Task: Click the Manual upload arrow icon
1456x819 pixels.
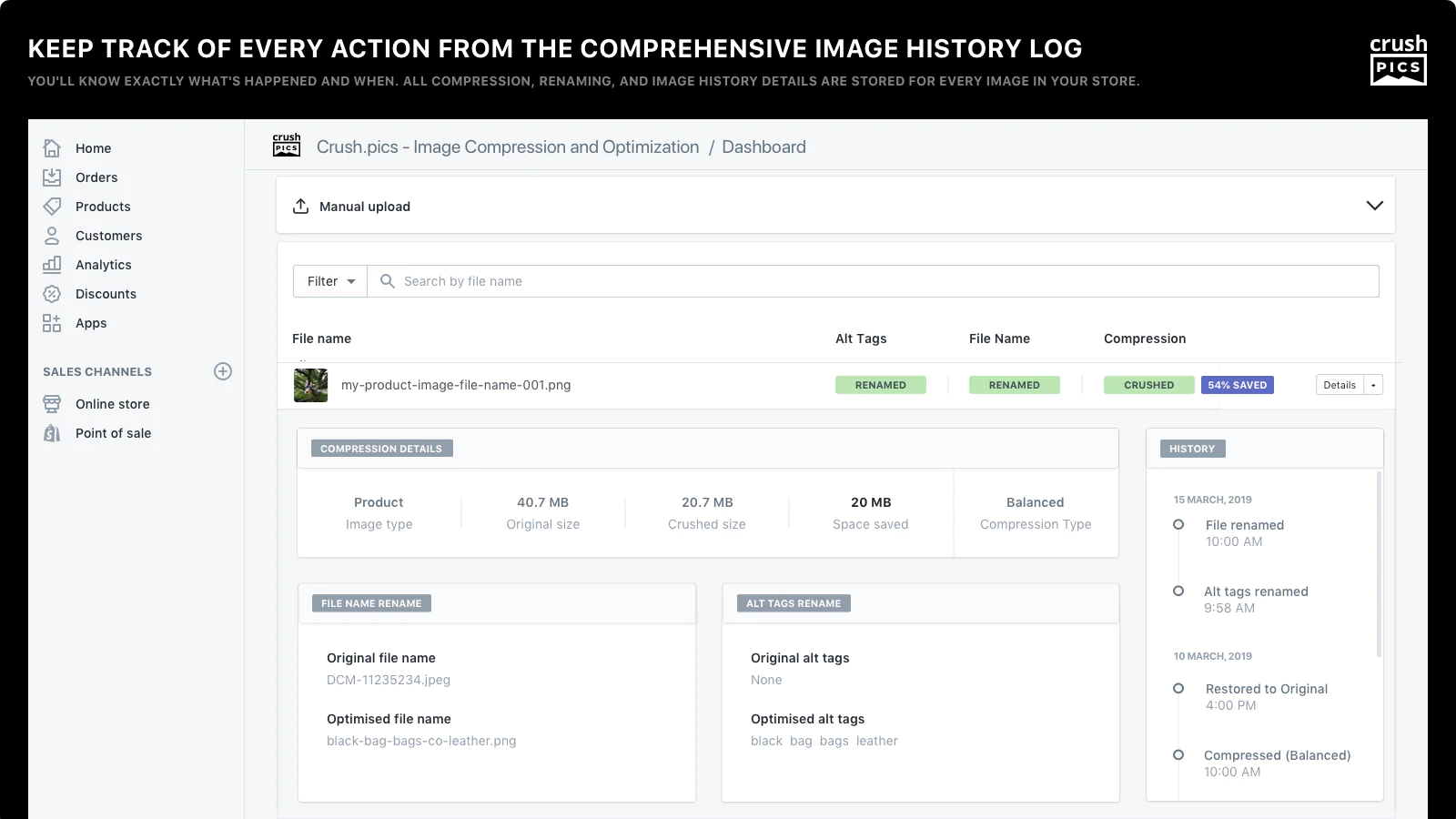Action: pos(300,207)
